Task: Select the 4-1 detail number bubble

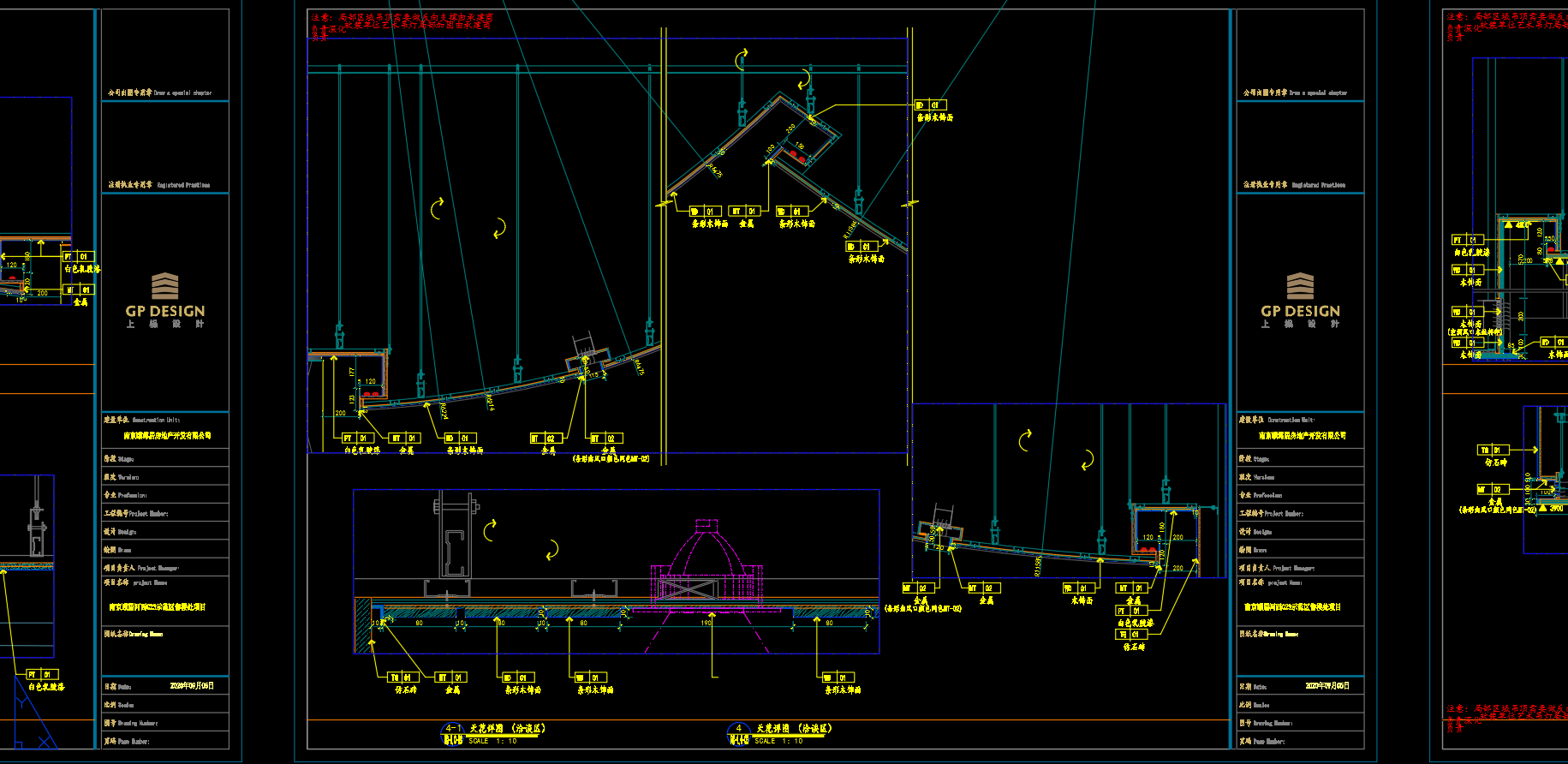Action: pyautogui.click(x=452, y=733)
